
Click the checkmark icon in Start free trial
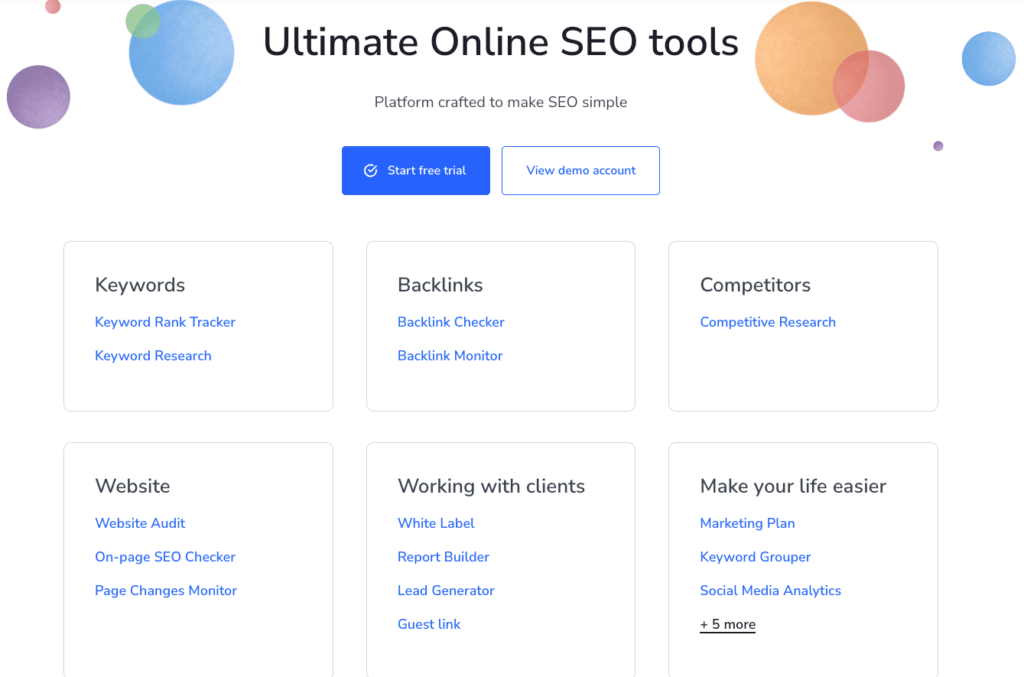(x=370, y=171)
